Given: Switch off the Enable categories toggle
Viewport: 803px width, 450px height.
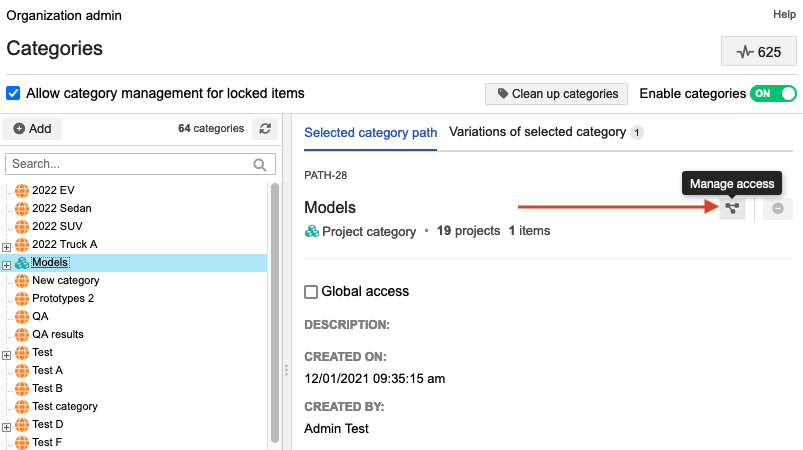Looking at the screenshot, I should pos(774,93).
